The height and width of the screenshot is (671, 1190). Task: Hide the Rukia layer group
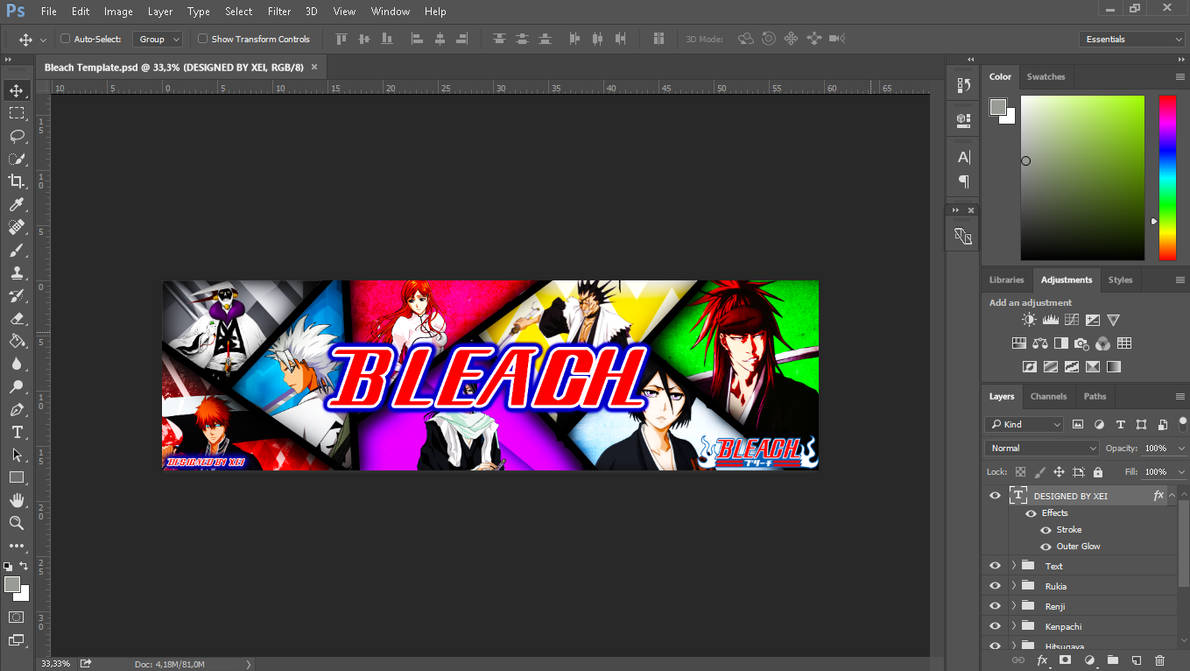pyautogui.click(x=994, y=586)
